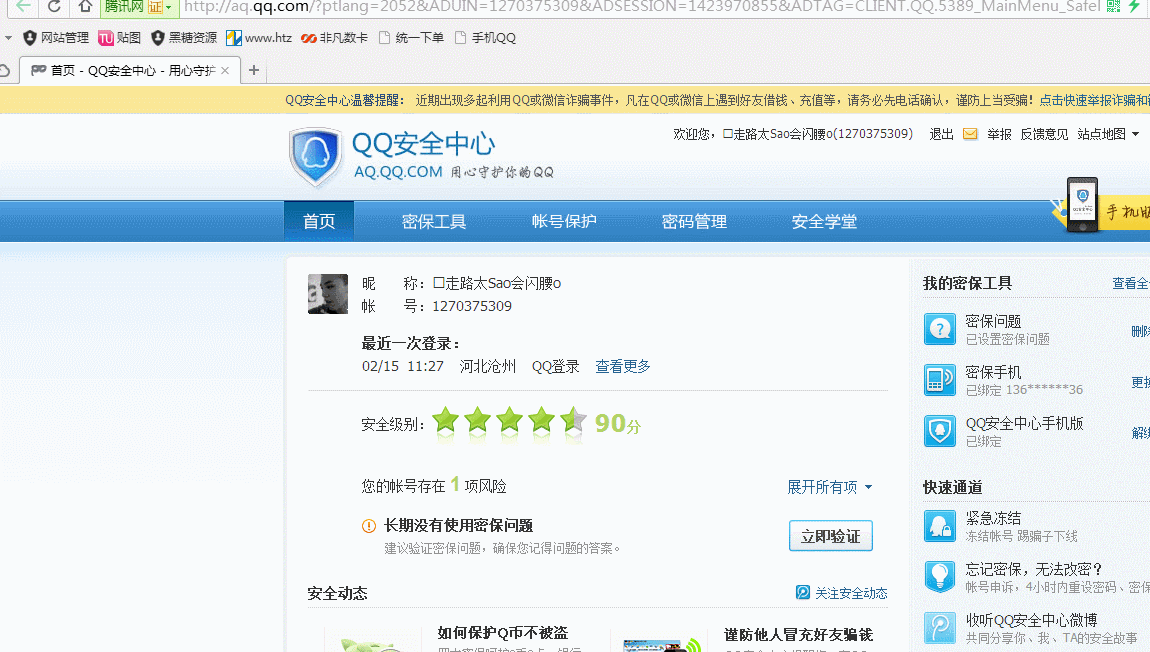Open the 如何保护Q币不被盗 article
The height and width of the screenshot is (652, 1150).
pyautogui.click(x=502, y=633)
